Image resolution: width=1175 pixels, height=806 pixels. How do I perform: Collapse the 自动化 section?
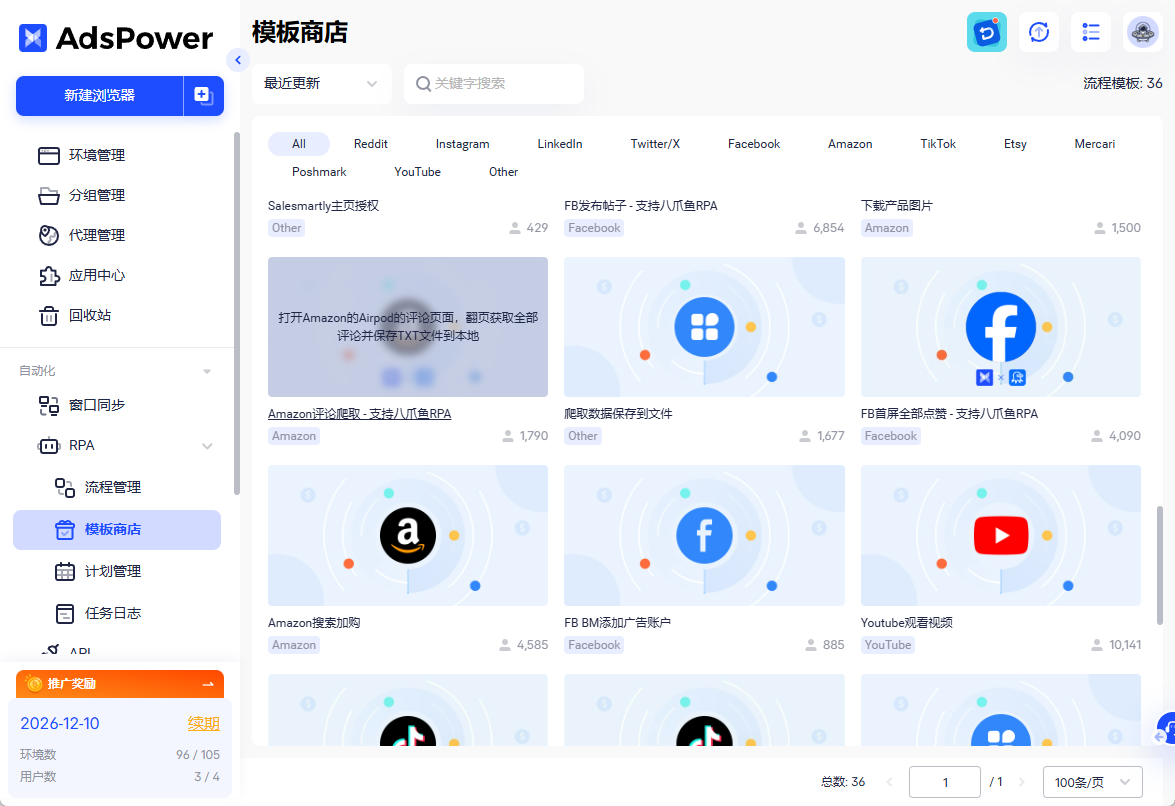coord(207,372)
